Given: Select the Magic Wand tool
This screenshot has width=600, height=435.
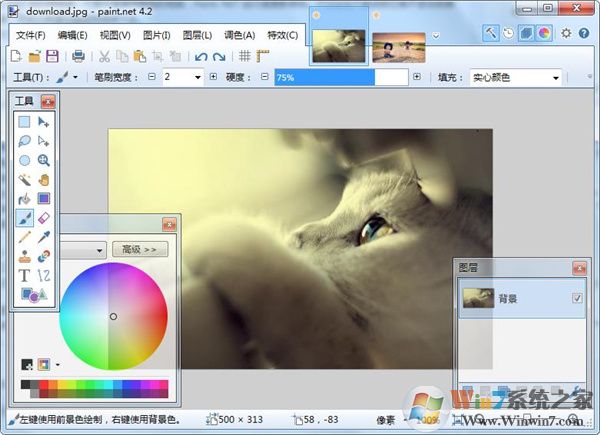Looking at the screenshot, I should (24, 179).
